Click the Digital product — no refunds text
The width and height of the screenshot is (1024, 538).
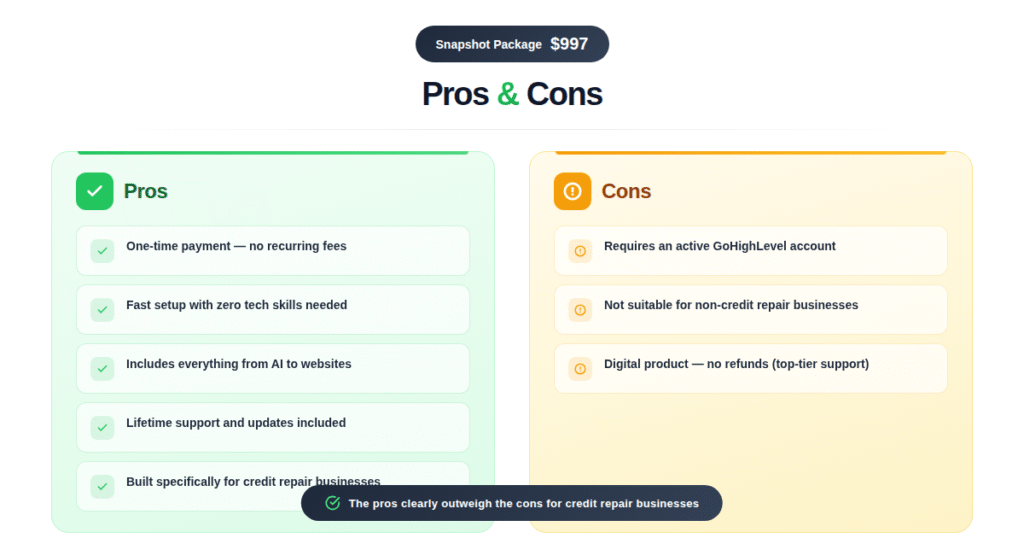pyautogui.click(x=736, y=364)
